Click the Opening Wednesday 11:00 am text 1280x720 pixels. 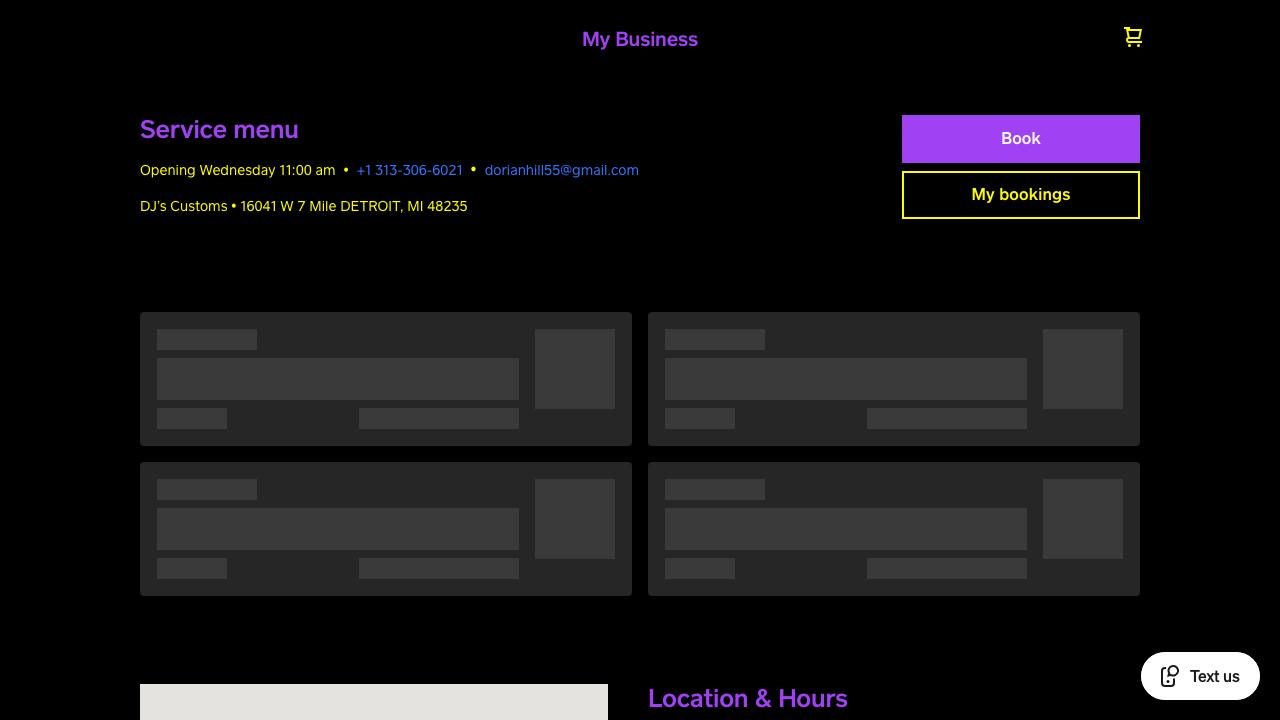237,171
